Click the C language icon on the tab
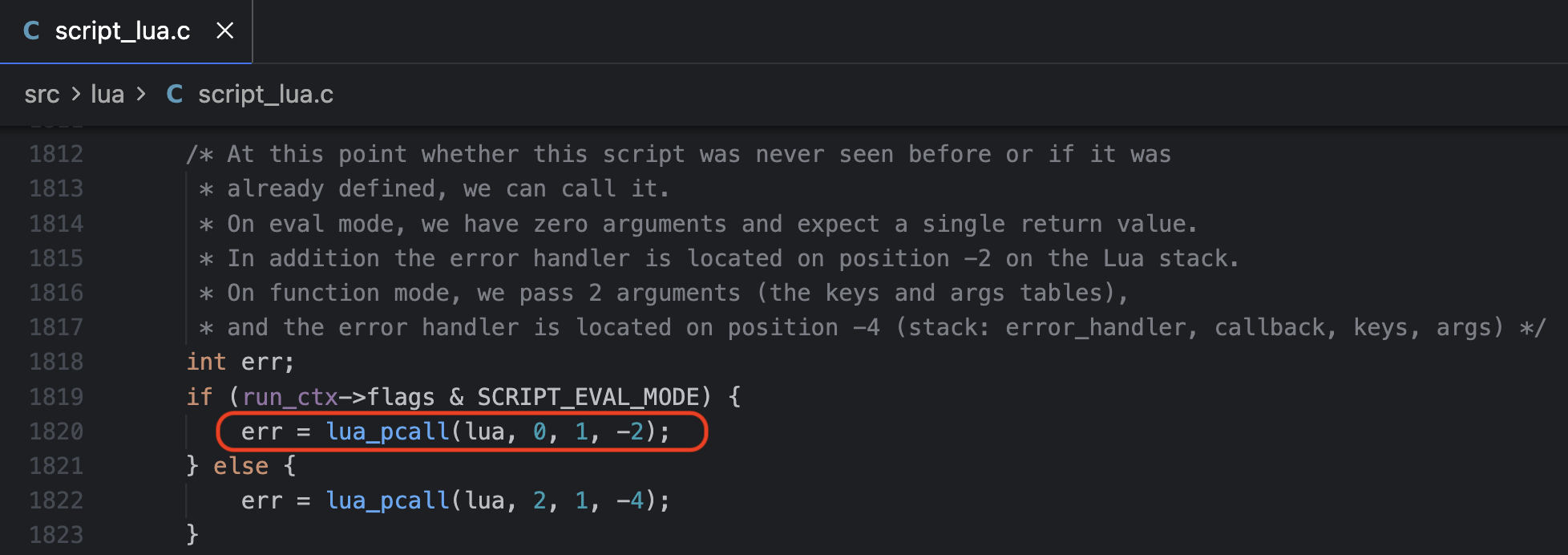This screenshot has width=1568, height=555. 30,31
